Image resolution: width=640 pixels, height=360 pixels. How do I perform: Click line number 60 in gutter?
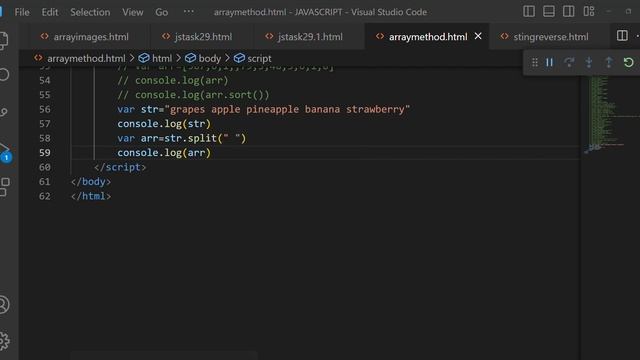[45, 167]
